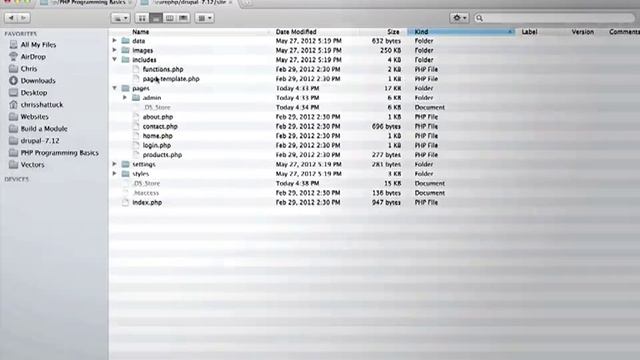
Task: Select the login.php file
Action: click(157, 145)
